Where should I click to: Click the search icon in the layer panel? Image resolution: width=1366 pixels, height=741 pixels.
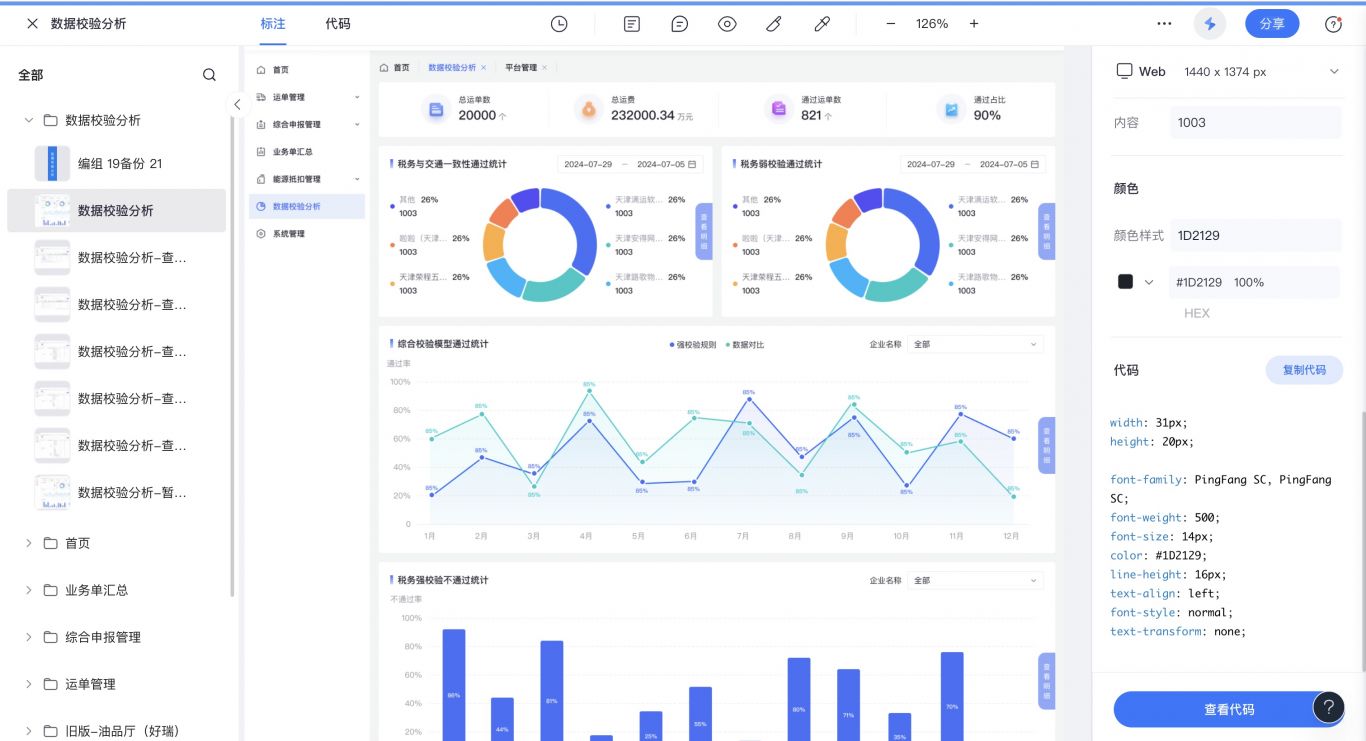209,75
